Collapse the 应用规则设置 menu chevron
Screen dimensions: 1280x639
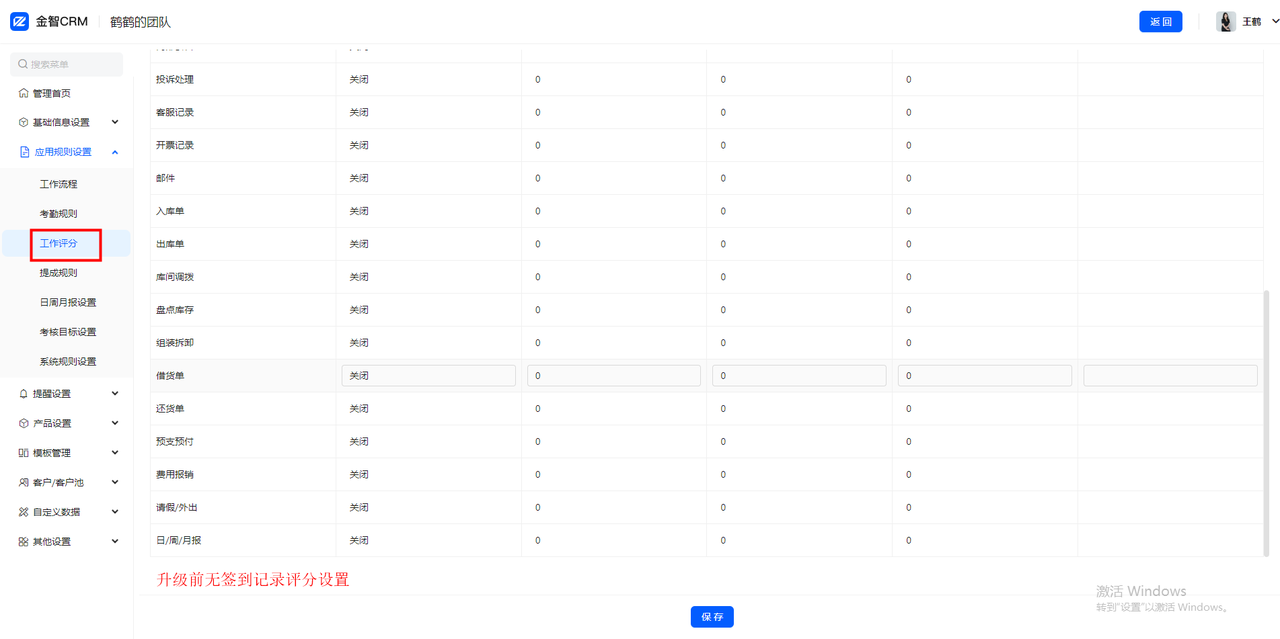click(x=115, y=152)
